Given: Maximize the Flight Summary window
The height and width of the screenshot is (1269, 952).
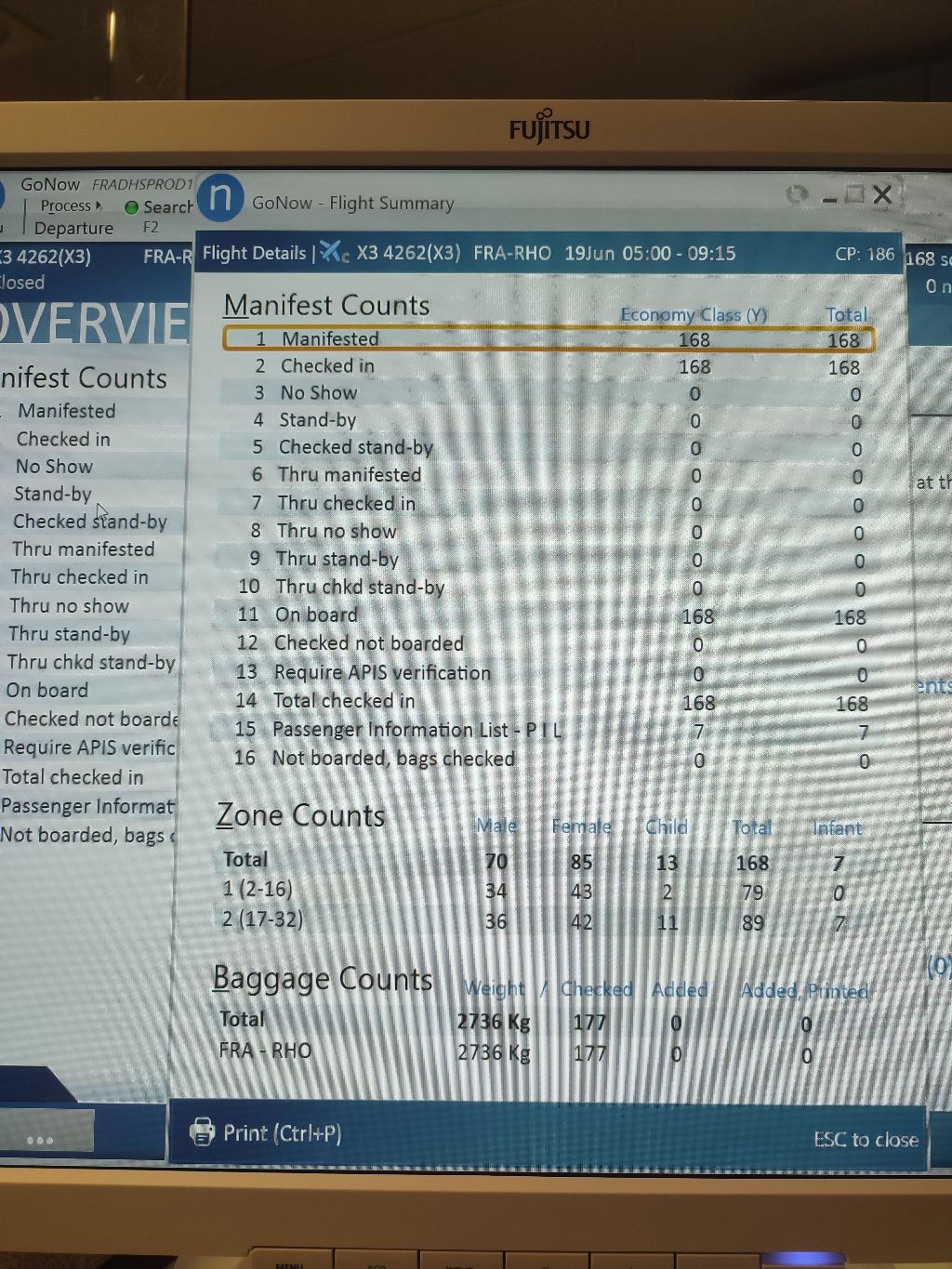Looking at the screenshot, I should (x=854, y=194).
